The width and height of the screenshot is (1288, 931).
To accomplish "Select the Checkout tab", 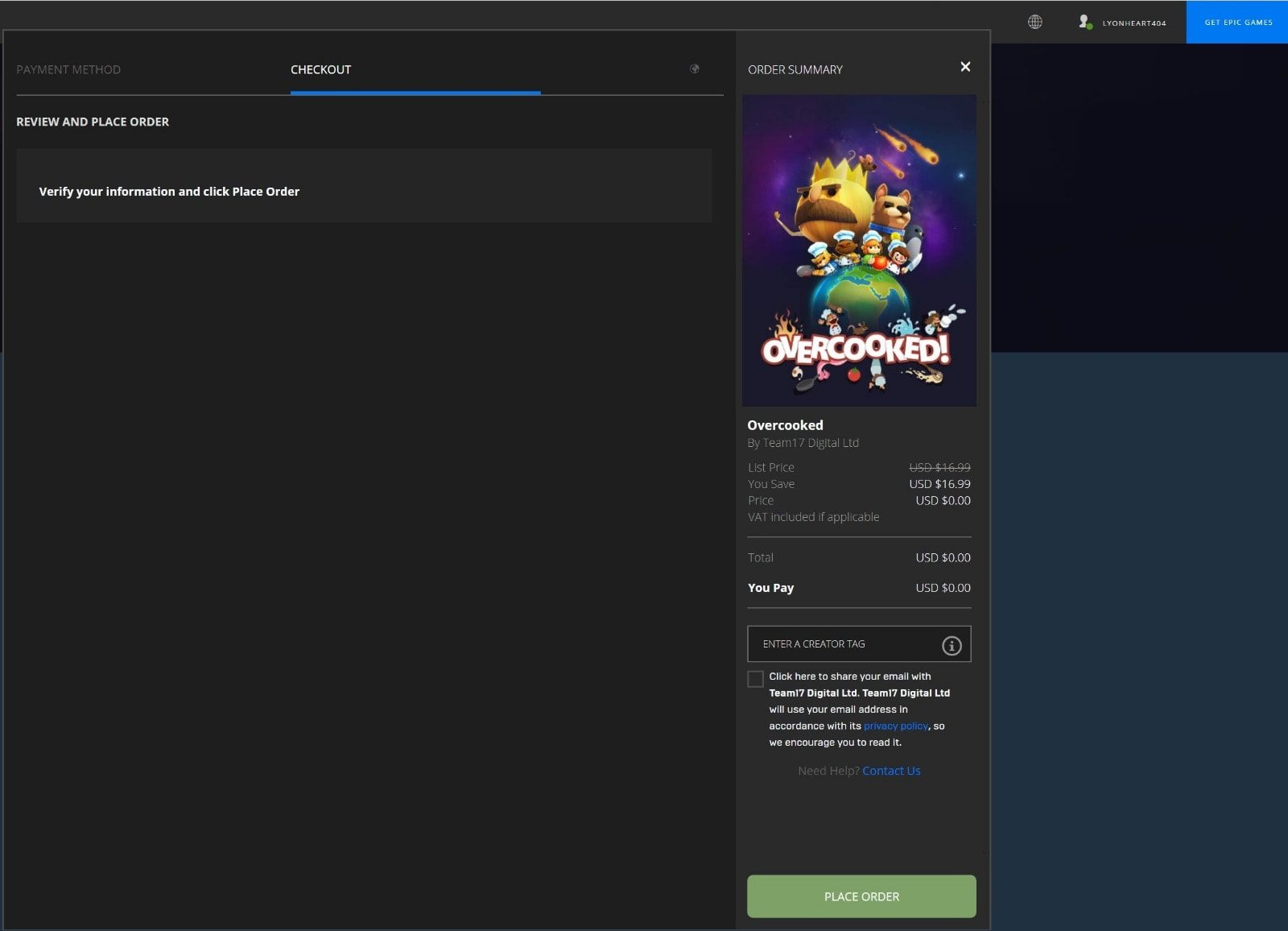I will (x=320, y=70).
